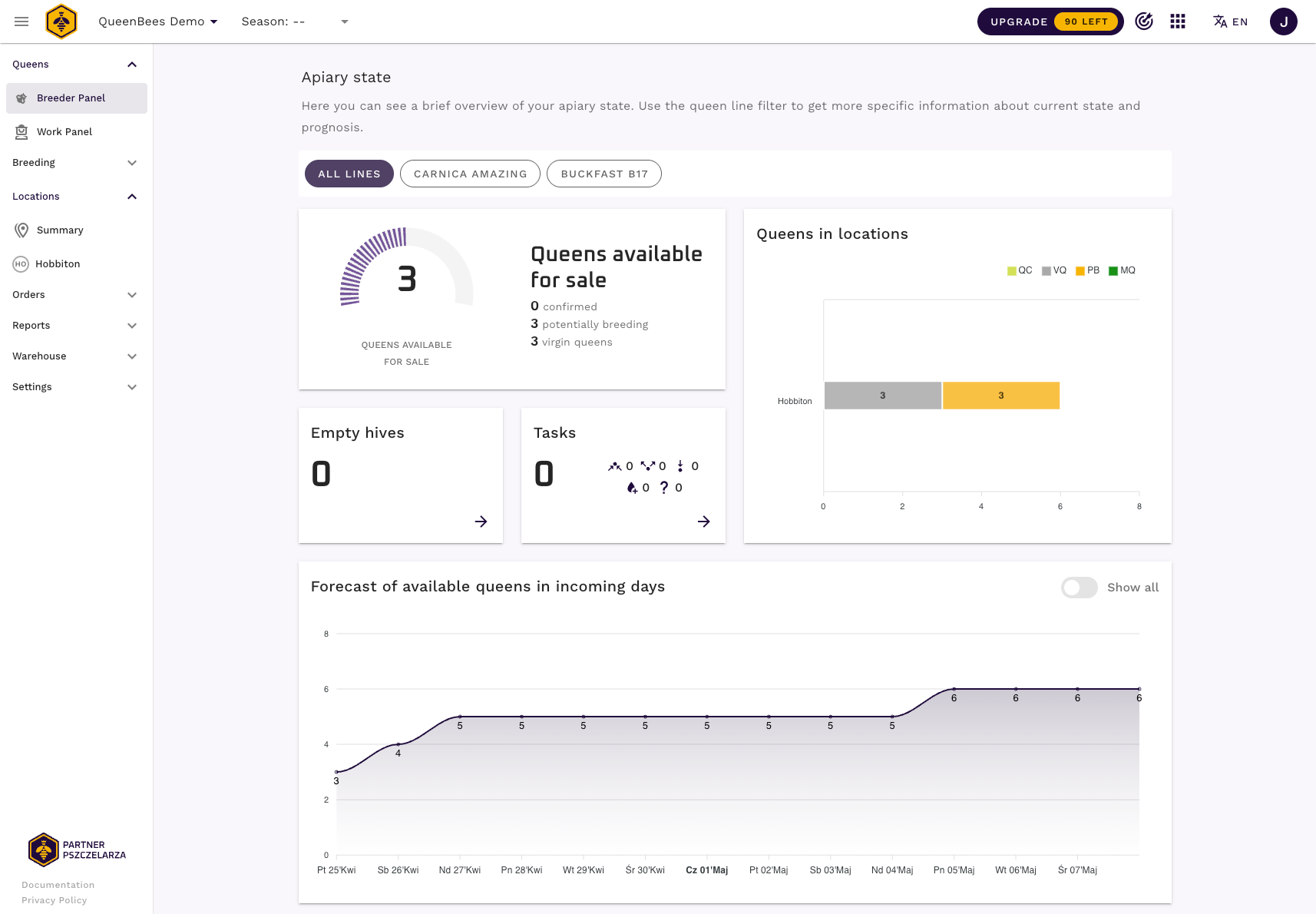Toggle the PB series in chart legend
1316x914 pixels.
coord(1088,270)
